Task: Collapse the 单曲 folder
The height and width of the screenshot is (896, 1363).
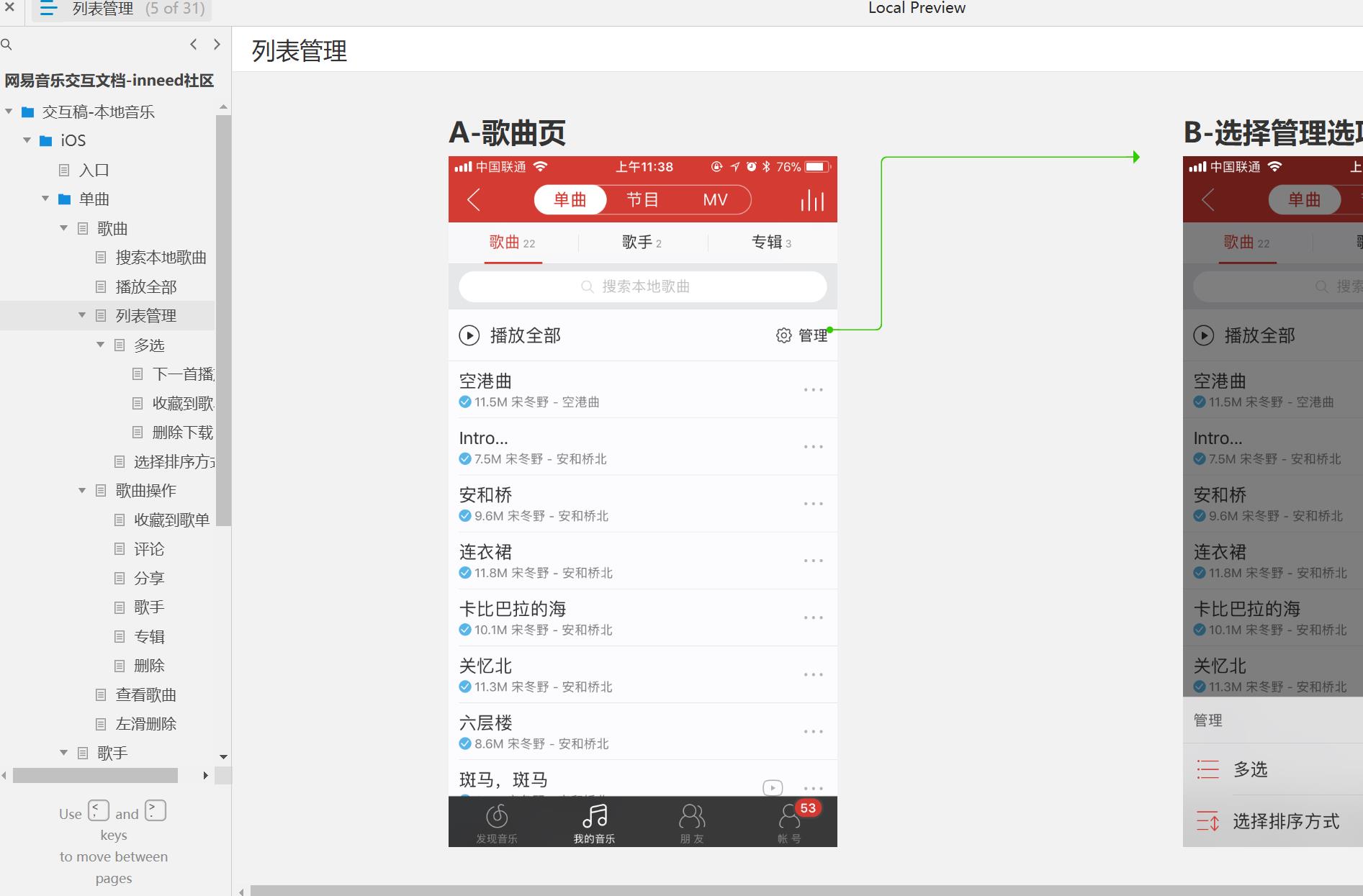Action: (x=45, y=199)
